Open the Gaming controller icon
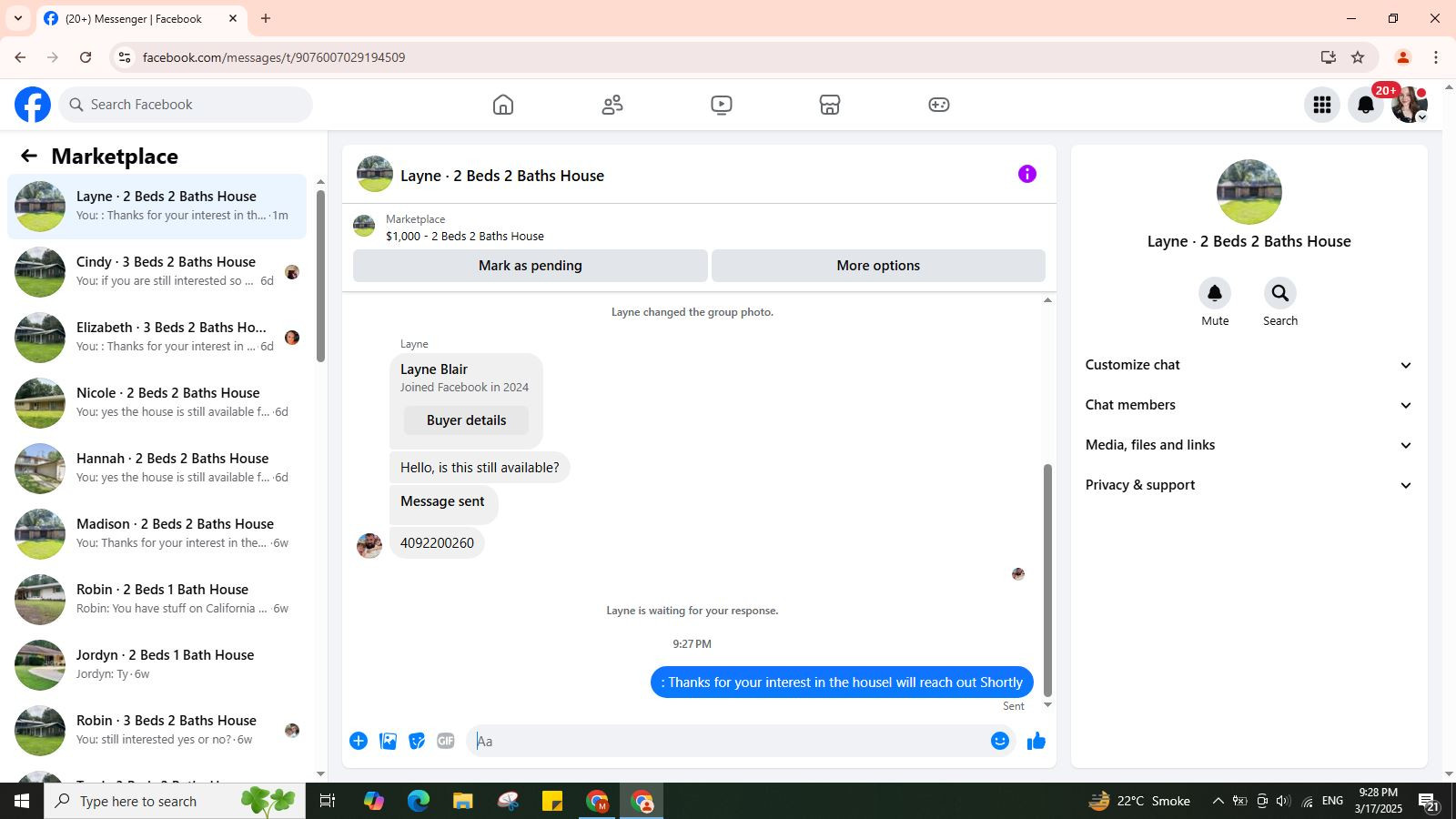1456x819 pixels. pos(939,105)
